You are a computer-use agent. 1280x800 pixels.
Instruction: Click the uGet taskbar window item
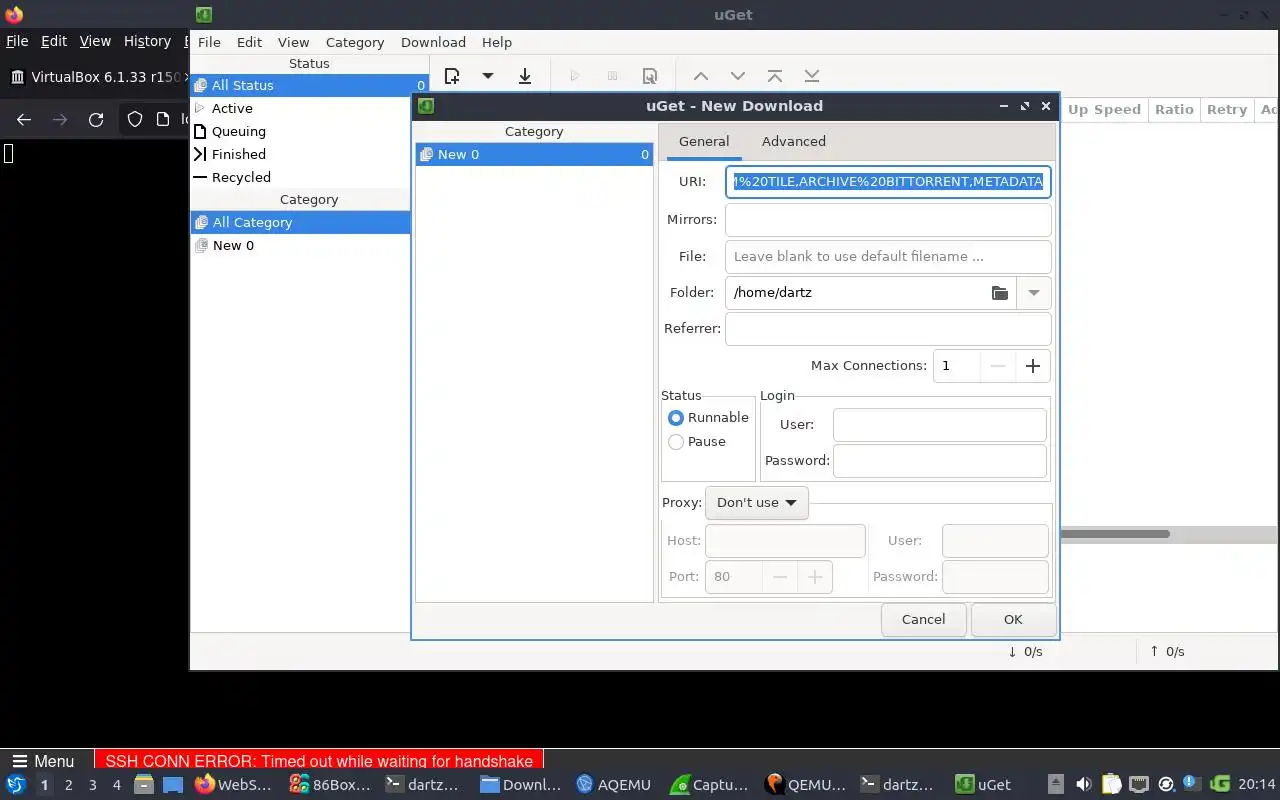(983, 785)
